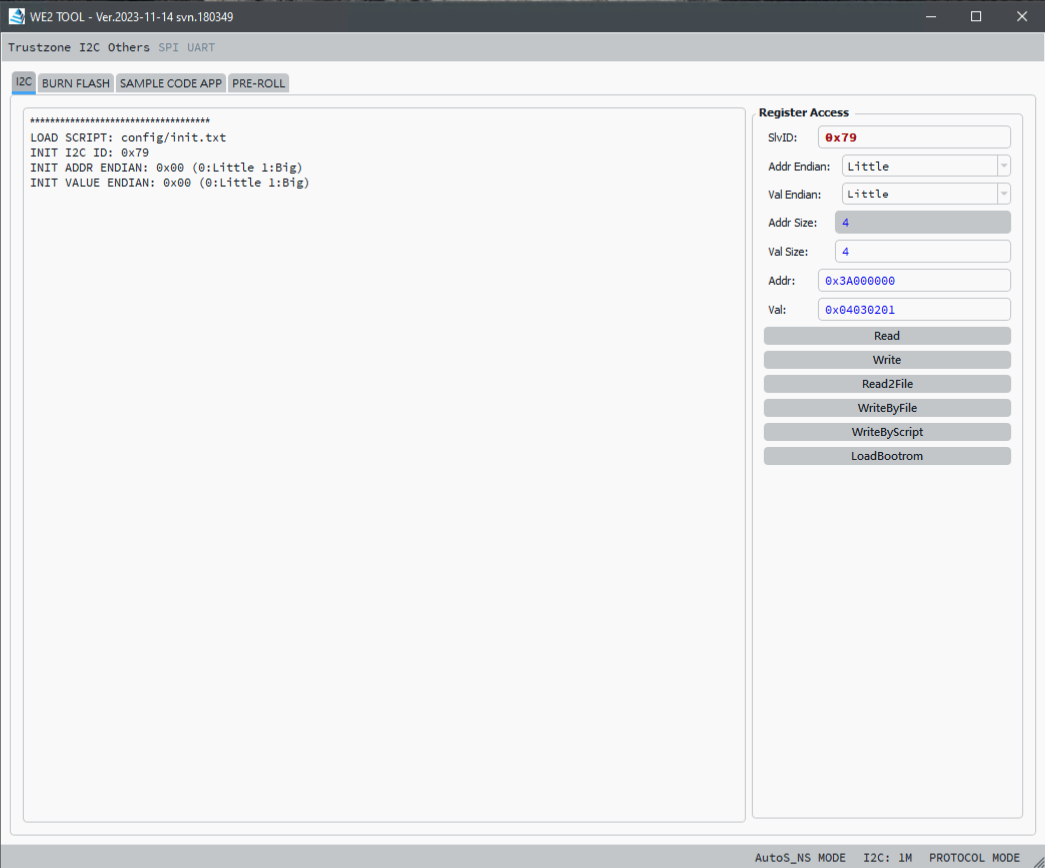Open the I2C menu in the menu bar
Viewport: 1045px width, 868px height.
tap(89, 47)
